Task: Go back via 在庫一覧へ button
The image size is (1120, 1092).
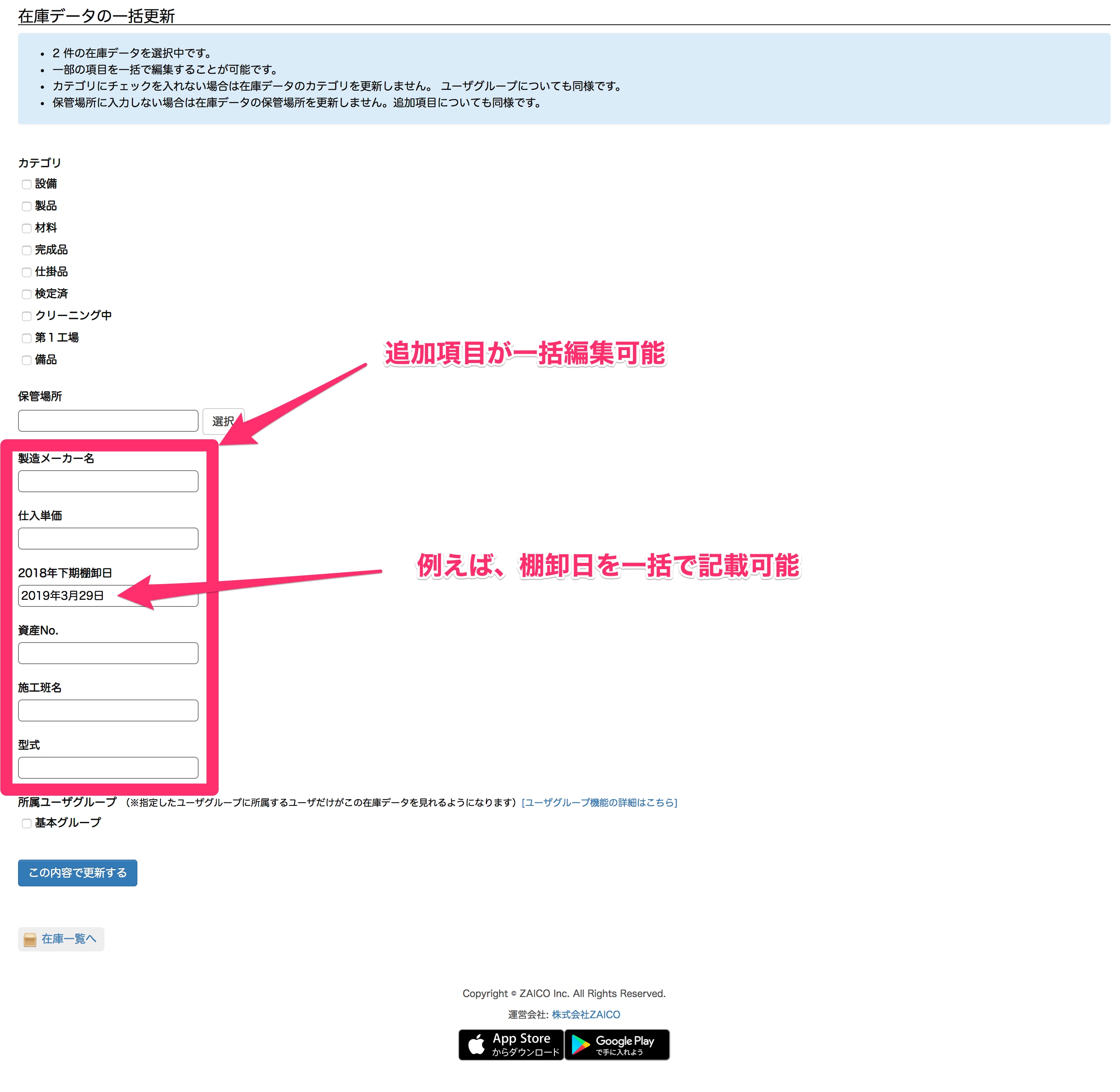Action: [61, 939]
